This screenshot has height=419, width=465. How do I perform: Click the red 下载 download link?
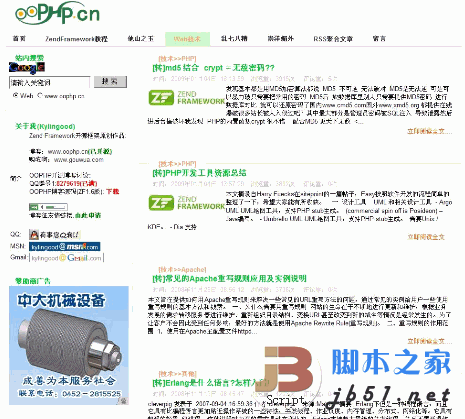click(113, 192)
